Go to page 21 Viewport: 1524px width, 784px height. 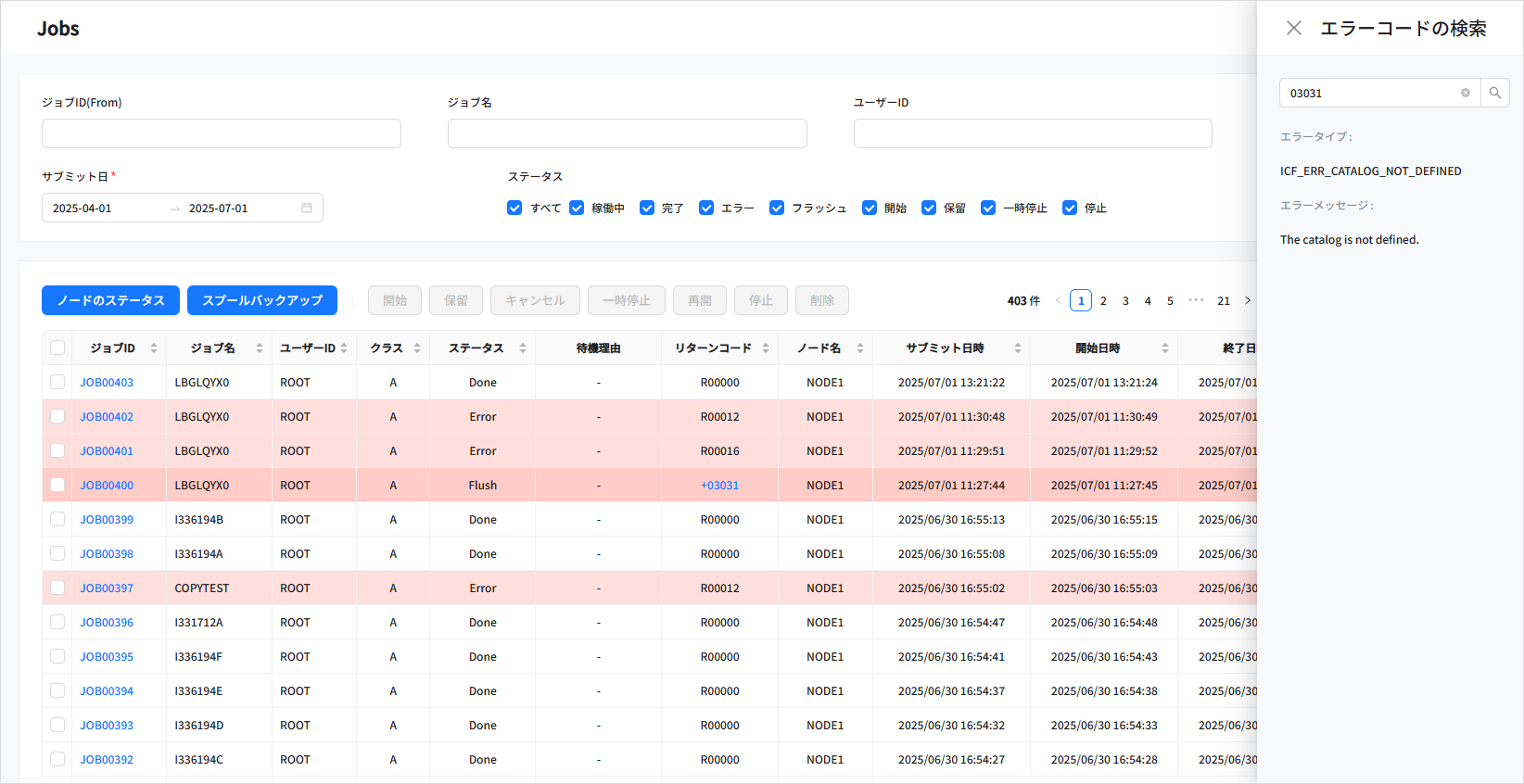coord(1224,300)
